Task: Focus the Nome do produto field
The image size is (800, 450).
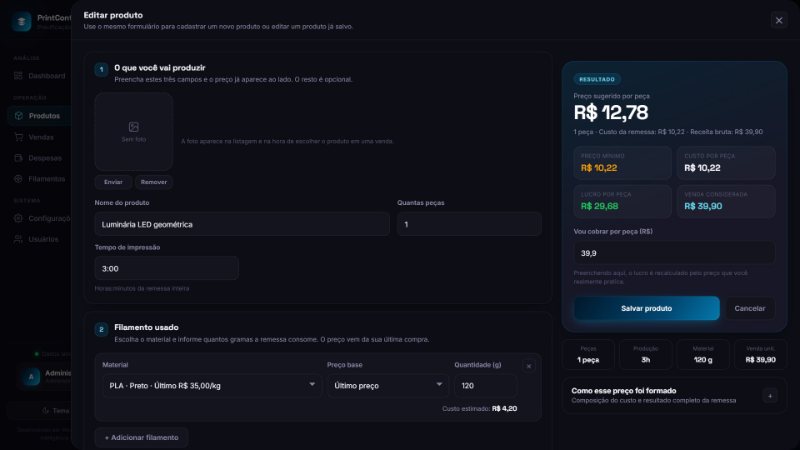Action: [242, 224]
